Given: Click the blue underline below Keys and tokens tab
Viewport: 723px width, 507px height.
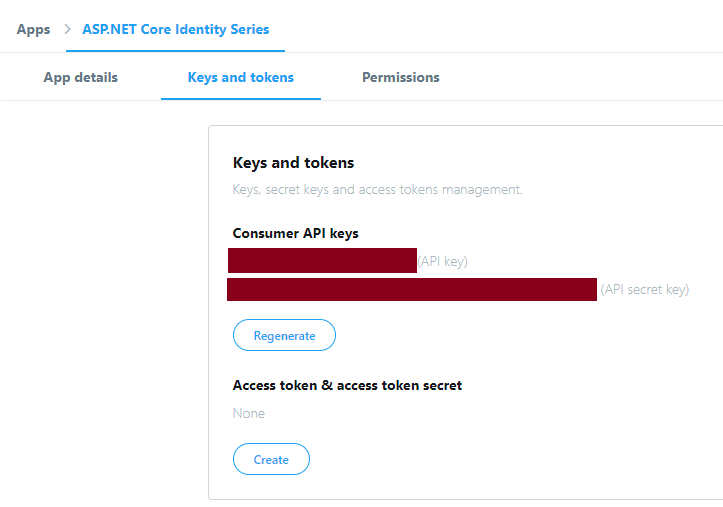Looking at the screenshot, I should pos(241,99).
